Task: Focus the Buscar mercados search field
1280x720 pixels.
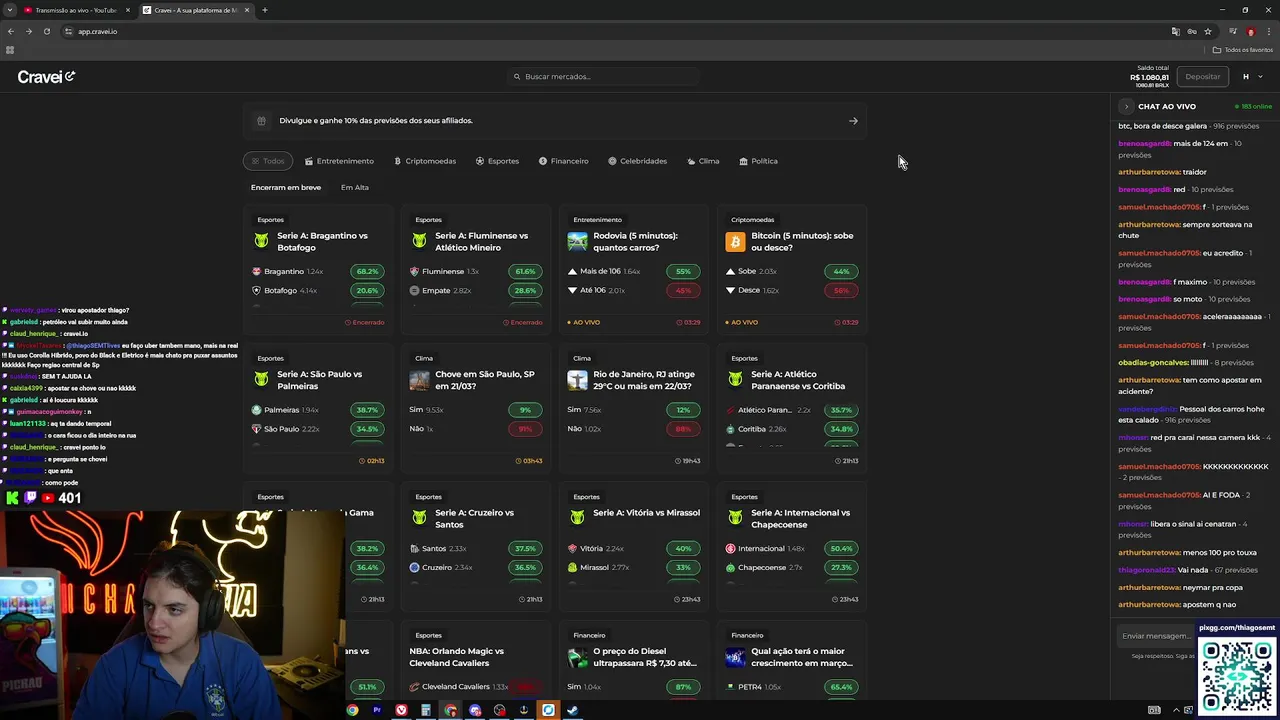Action: pyautogui.click(x=603, y=77)
